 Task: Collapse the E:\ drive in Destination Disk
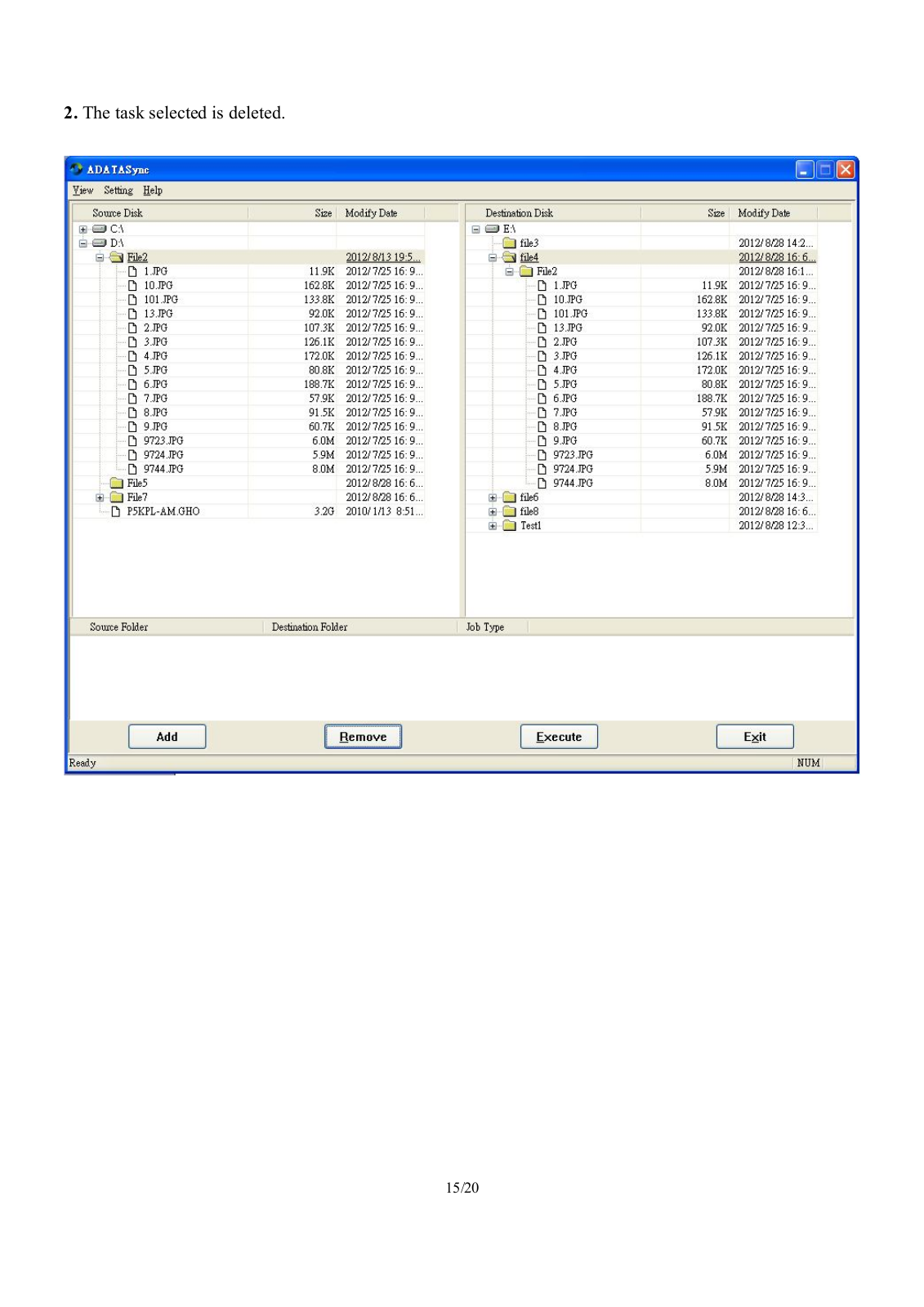tap(475, 230)
